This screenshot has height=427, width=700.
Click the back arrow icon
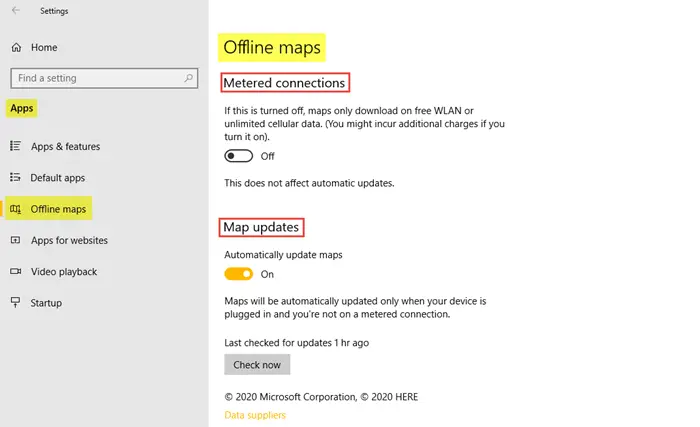click(x=15, y=11)
